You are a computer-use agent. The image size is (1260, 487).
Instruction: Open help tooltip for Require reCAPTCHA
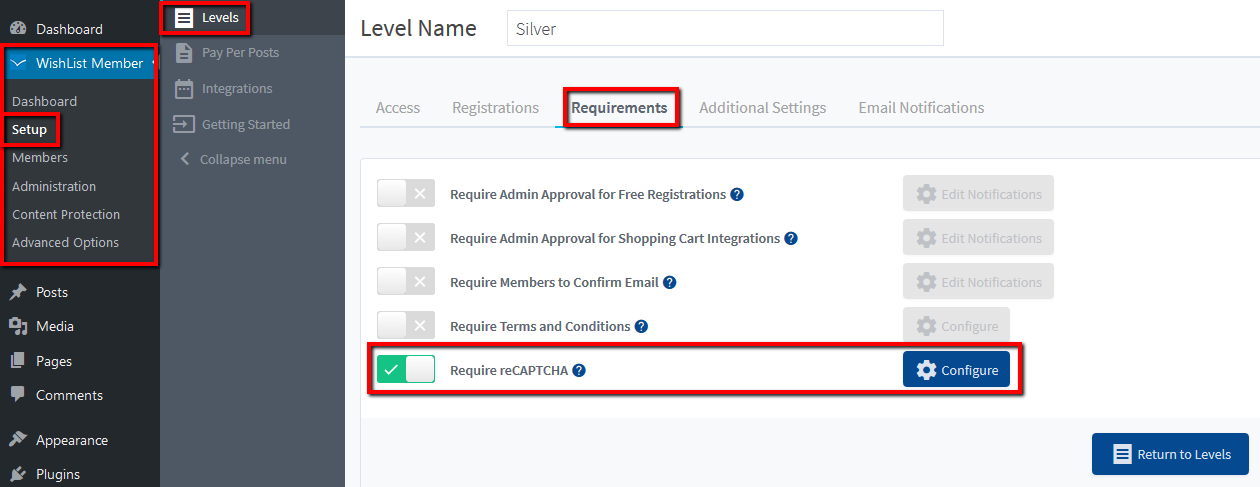(579, 370)
